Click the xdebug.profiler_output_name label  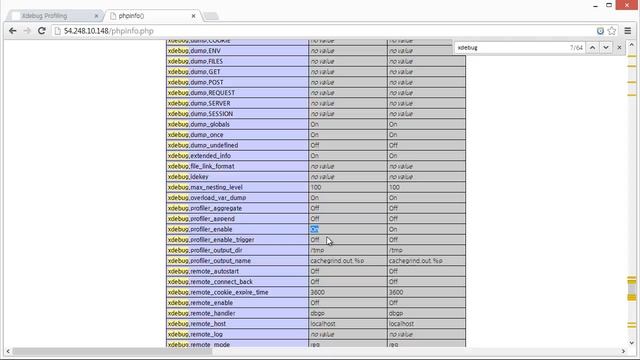click(209, 261)
